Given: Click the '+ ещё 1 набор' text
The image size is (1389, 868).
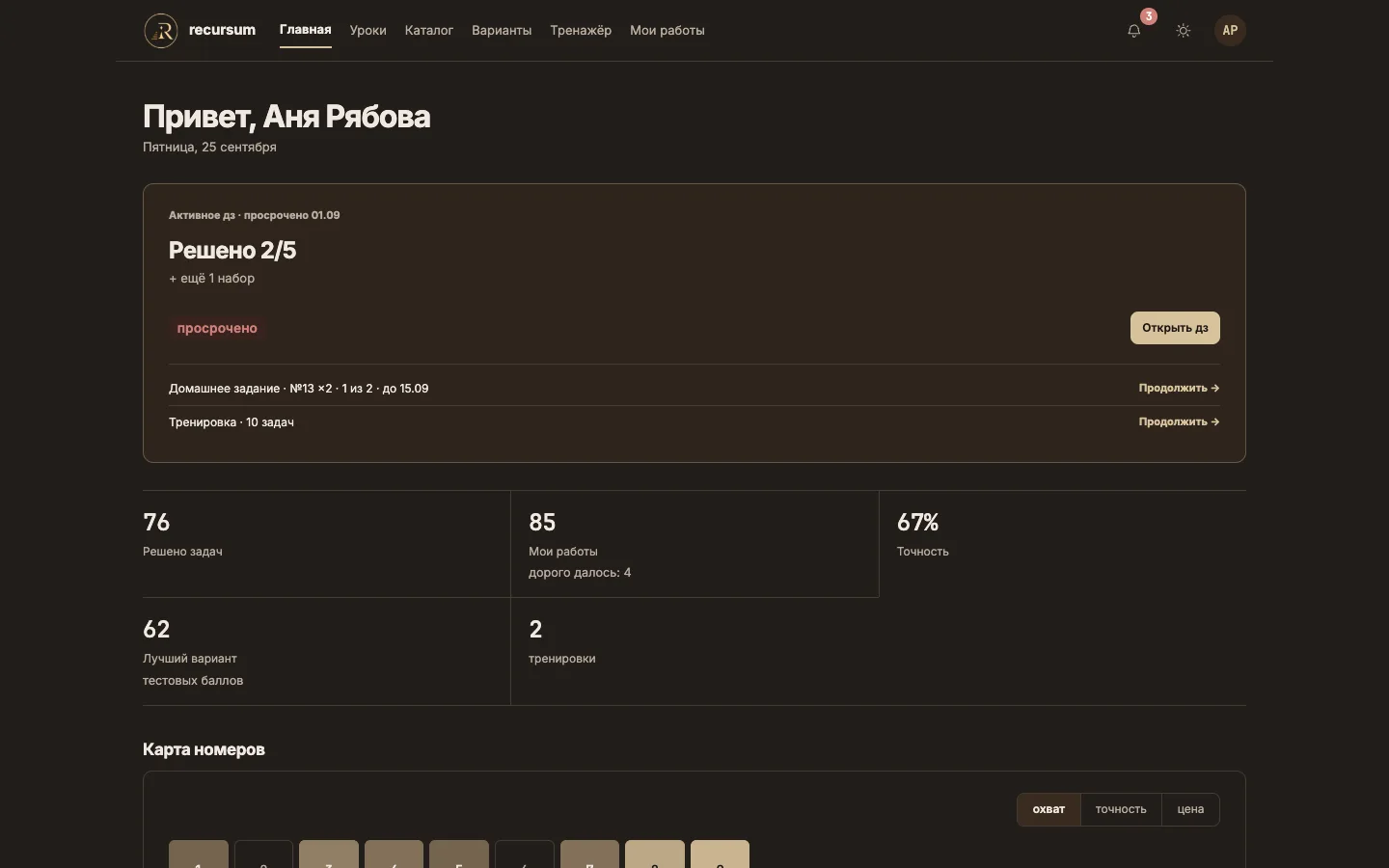Looking at the screenshot, I should pos(212,279).
